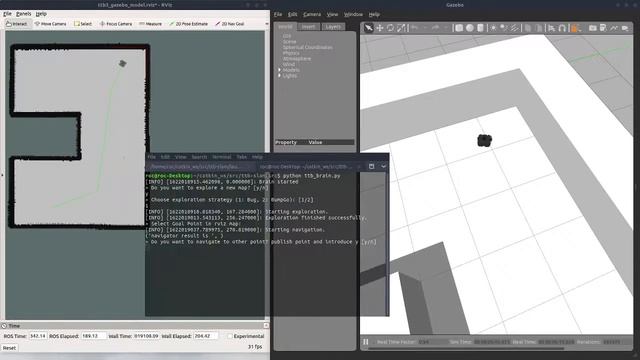Select the Interact tool in RViz

(17, 24)
